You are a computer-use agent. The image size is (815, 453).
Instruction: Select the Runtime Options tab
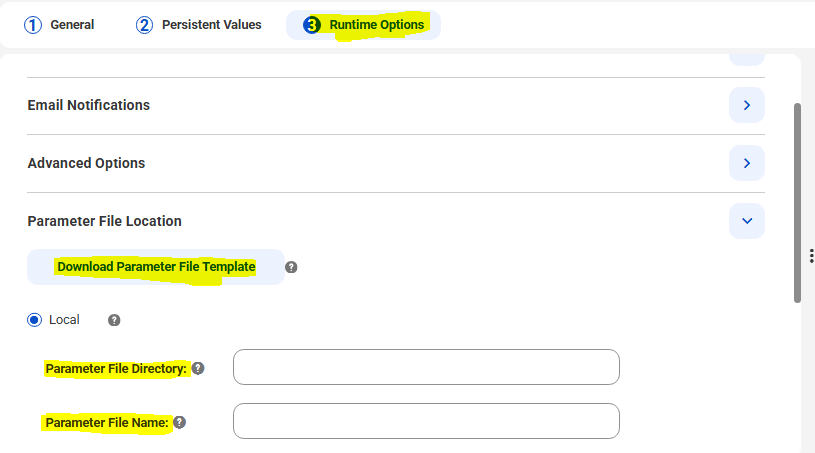click(x=364, y=25)
